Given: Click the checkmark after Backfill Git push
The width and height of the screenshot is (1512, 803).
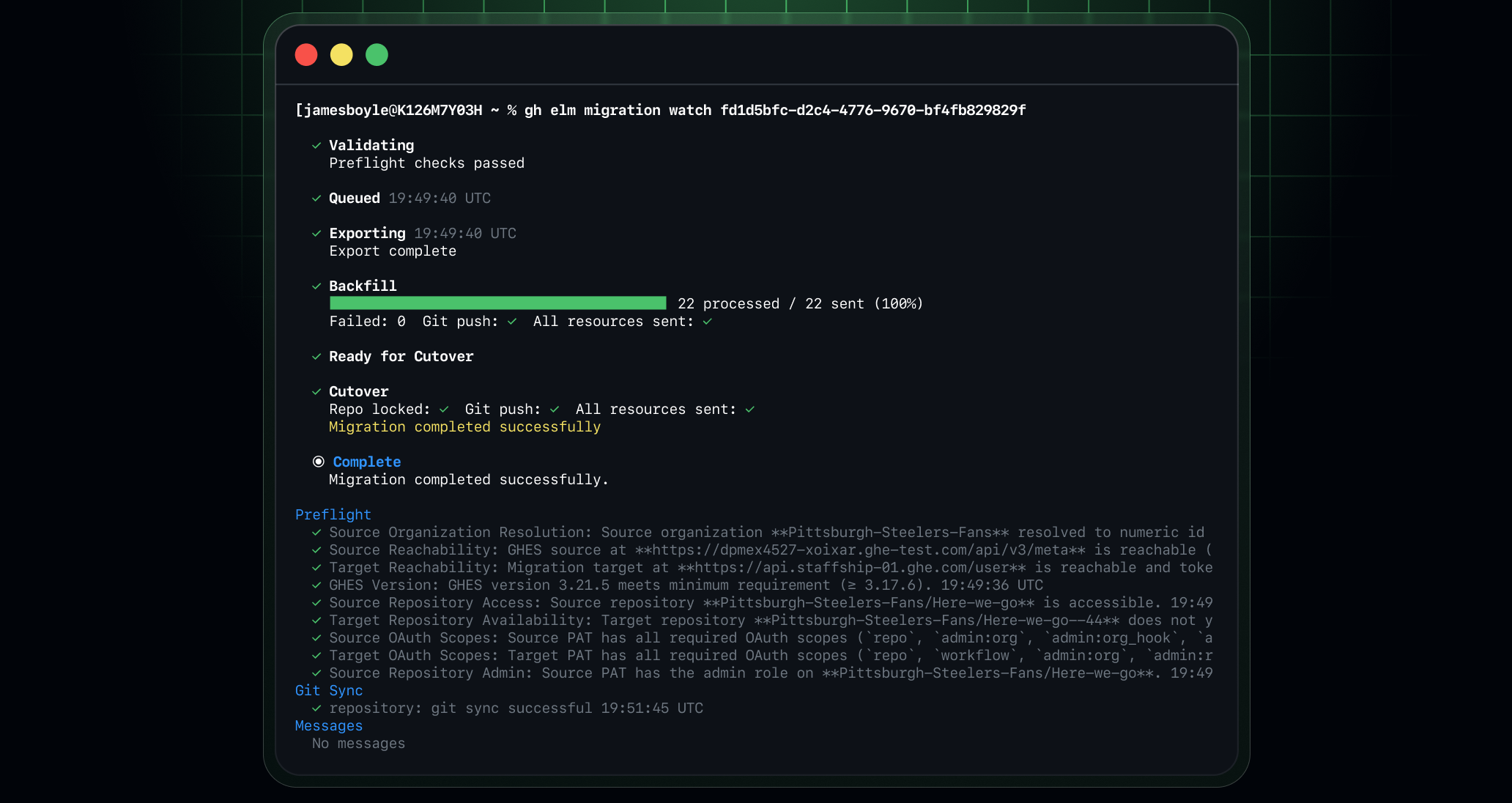Looking at the screenshot, I should [512, 322].
